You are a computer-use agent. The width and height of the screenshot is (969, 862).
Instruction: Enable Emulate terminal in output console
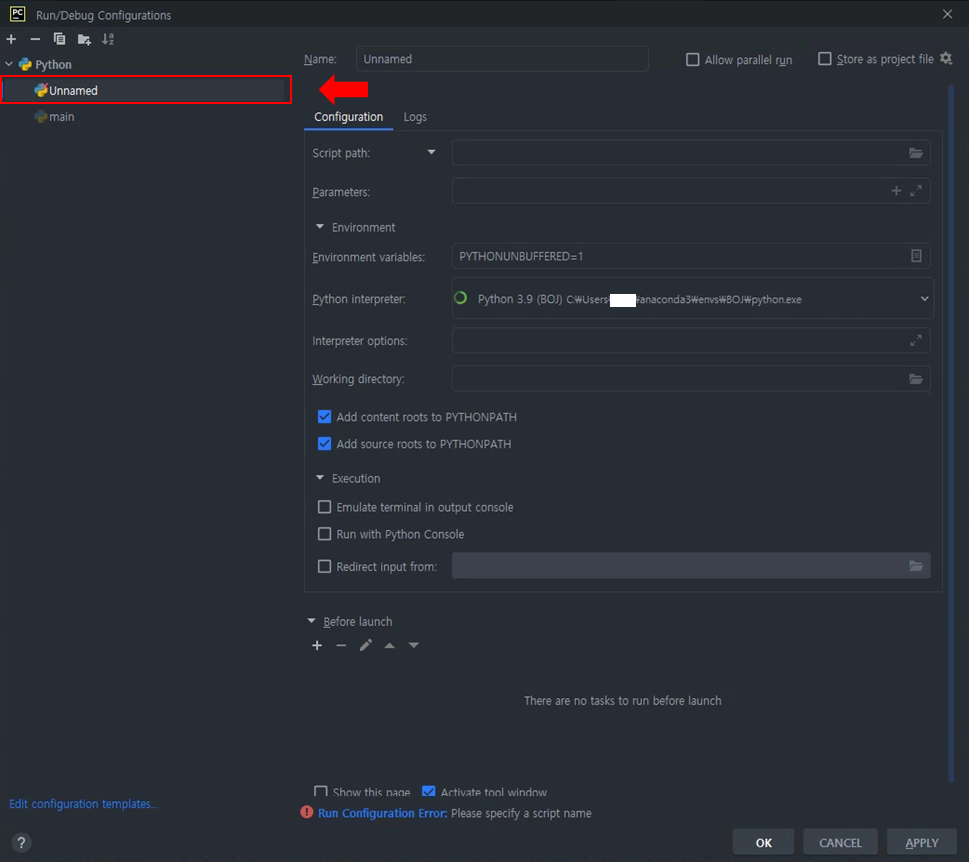point(325,507)
